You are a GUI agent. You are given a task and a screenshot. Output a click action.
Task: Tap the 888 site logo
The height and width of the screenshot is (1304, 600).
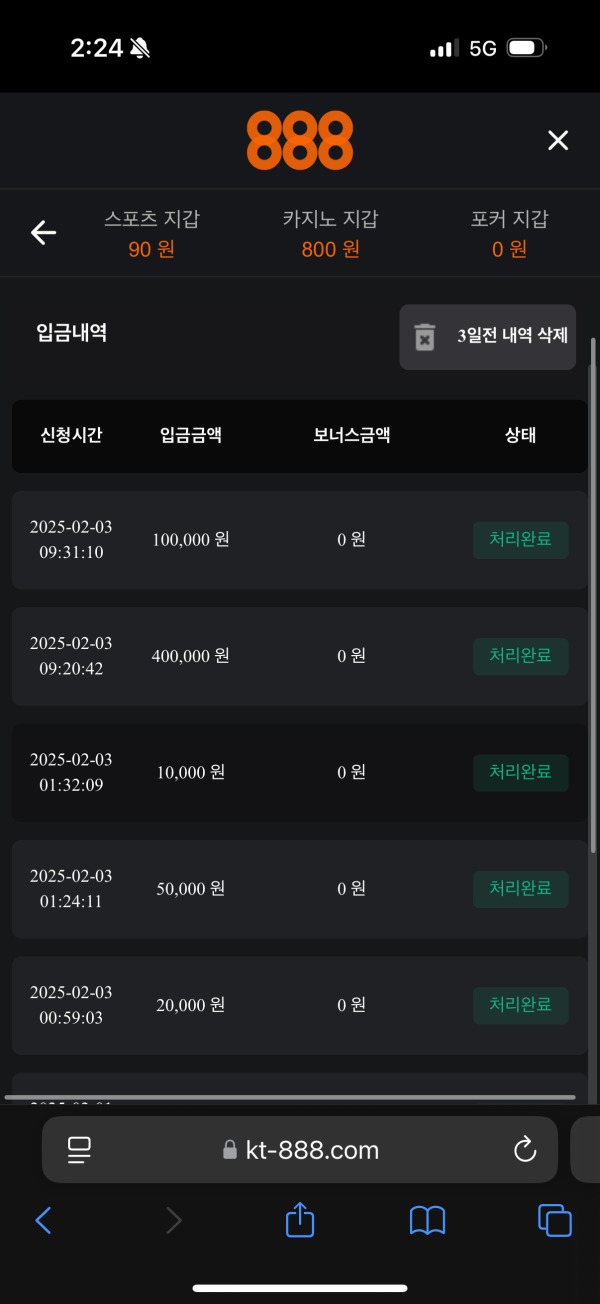coord(300,139)
